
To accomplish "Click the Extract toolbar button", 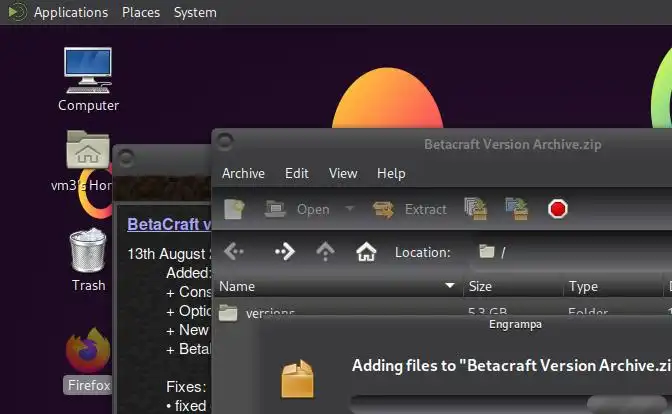I will pyautogui.click(x=410, y=209).
